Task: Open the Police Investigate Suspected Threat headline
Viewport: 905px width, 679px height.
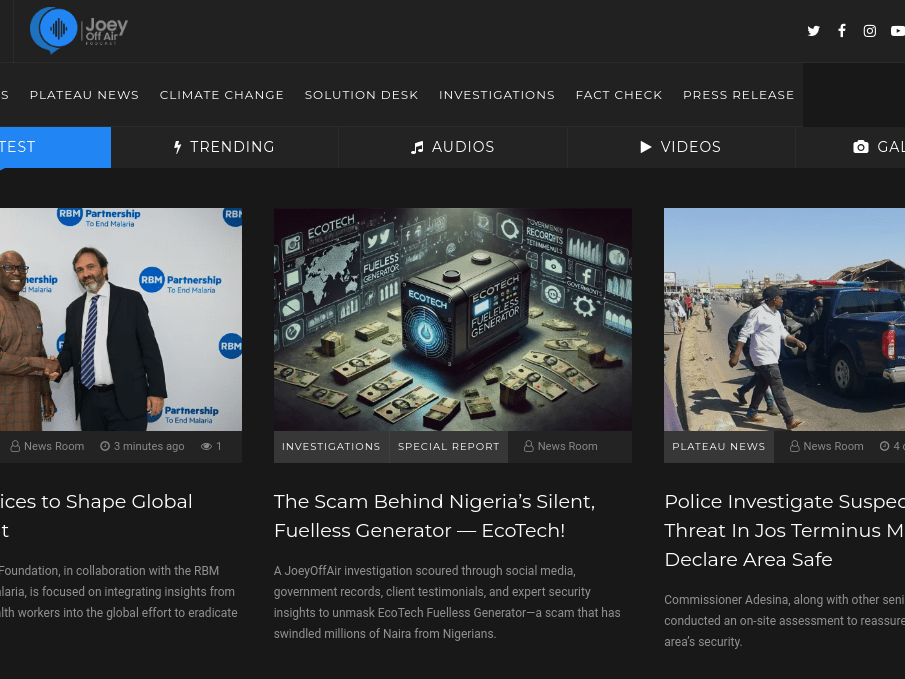Action: coord(784,530)
